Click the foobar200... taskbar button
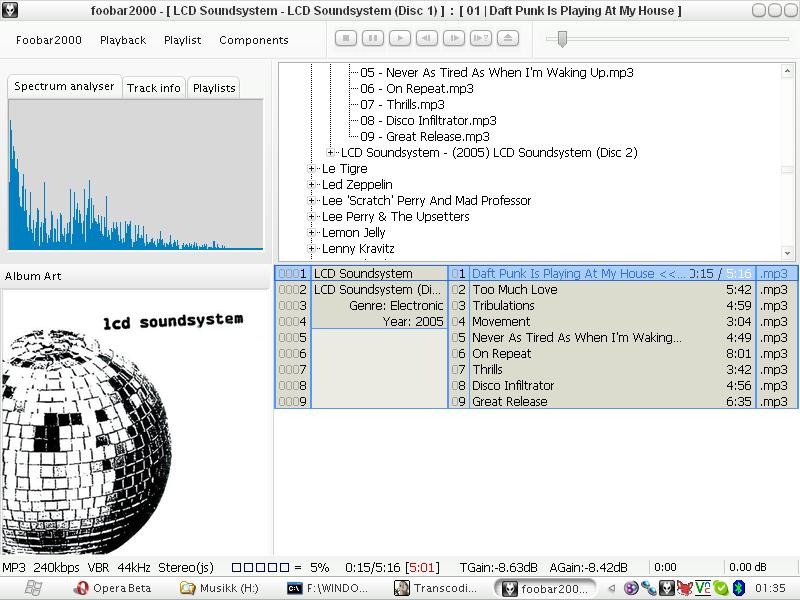 tap(544, 588)
